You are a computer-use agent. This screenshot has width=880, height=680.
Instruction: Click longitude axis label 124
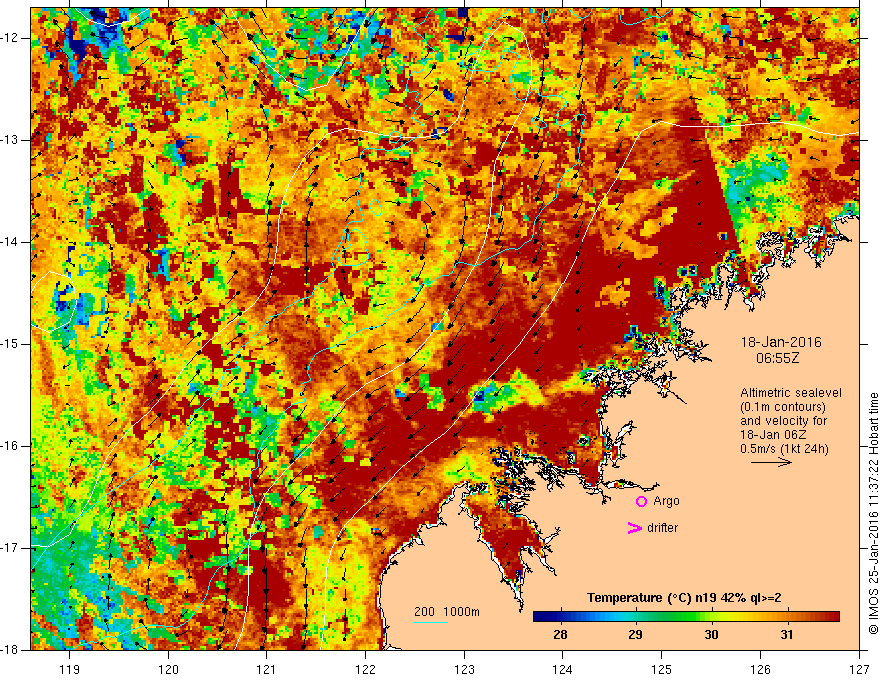(x=563, y=669)
